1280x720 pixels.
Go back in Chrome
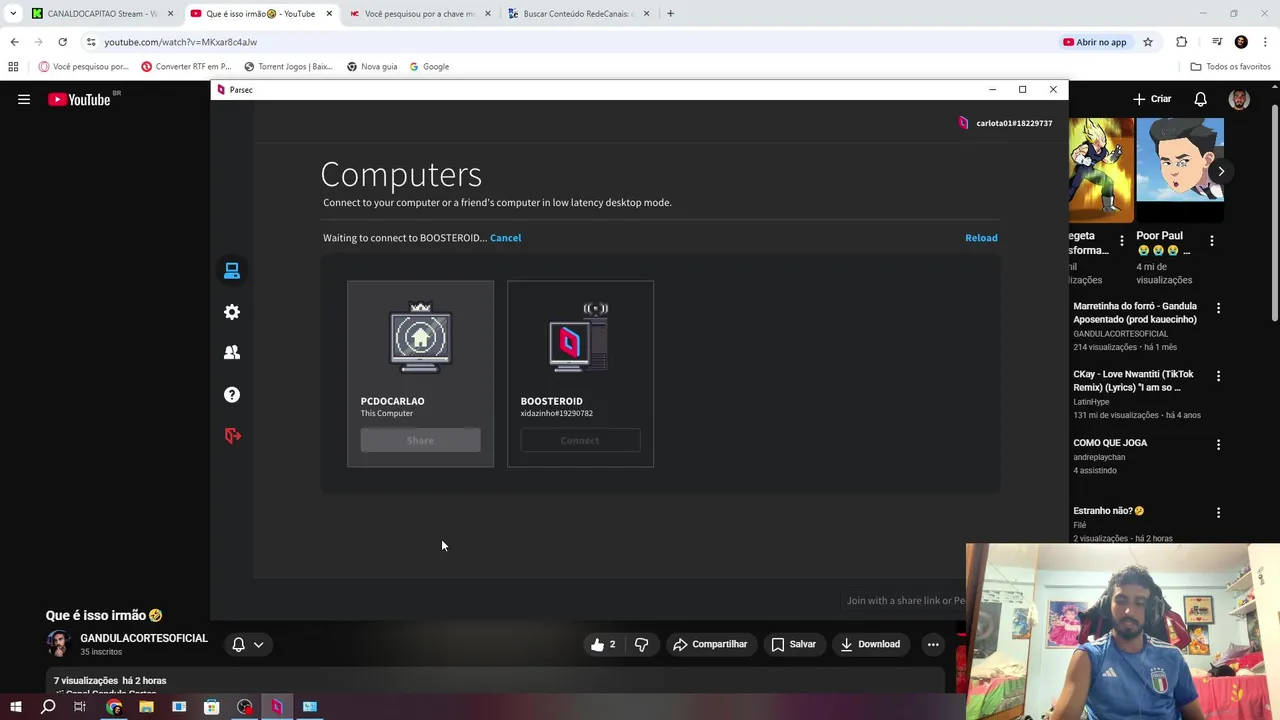pos(14,42)
